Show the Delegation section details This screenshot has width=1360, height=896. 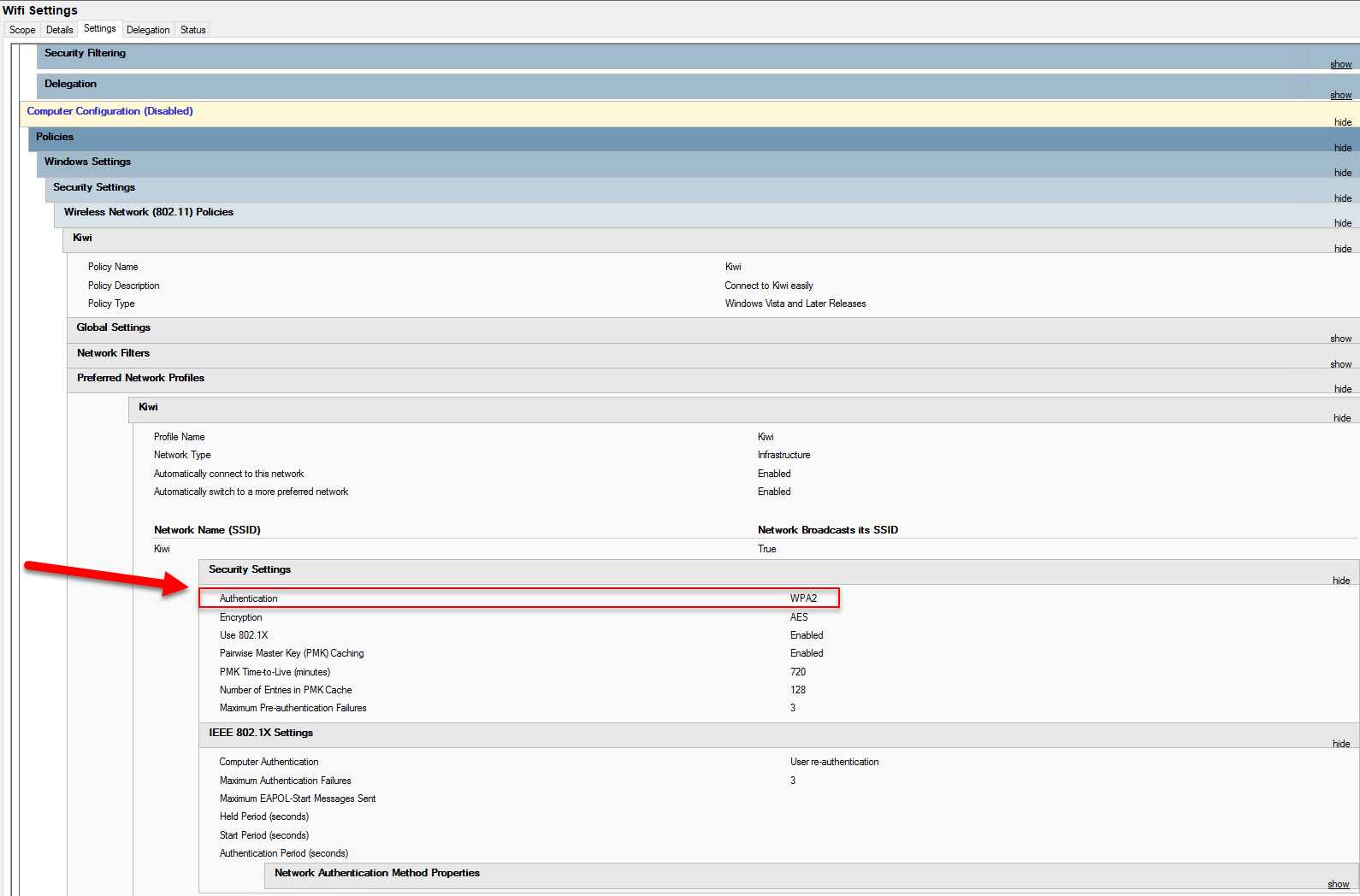[1340, 96]
